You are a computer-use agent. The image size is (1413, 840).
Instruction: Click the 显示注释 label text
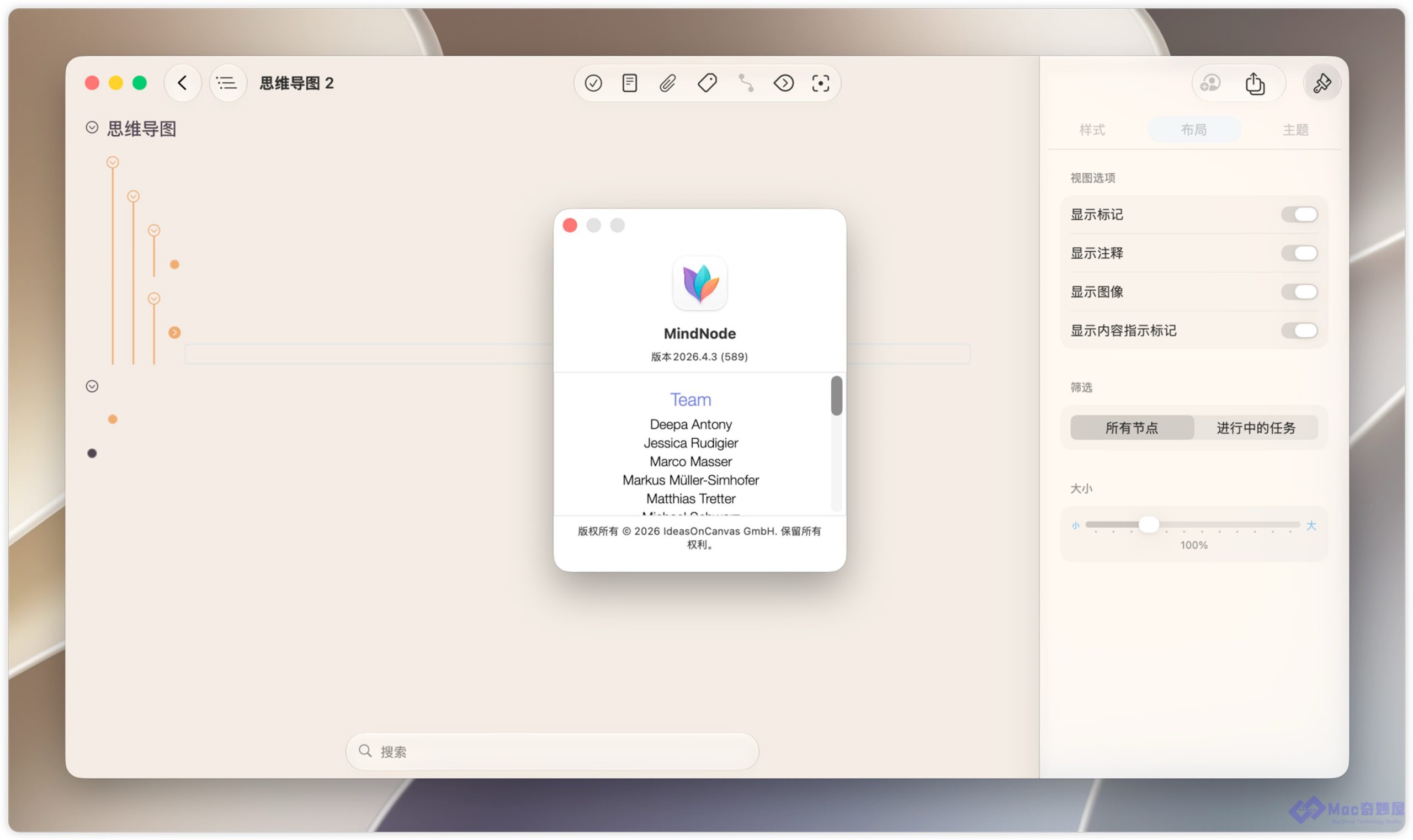pyautogui.click(x=1097, y=253)
